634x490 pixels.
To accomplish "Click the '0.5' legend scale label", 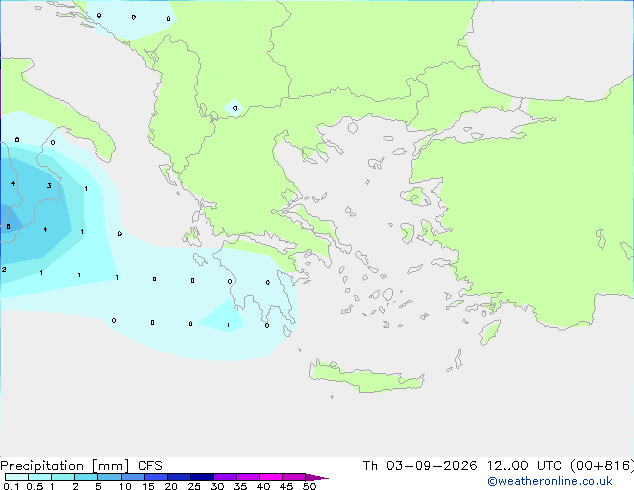I will pos(35,486).
